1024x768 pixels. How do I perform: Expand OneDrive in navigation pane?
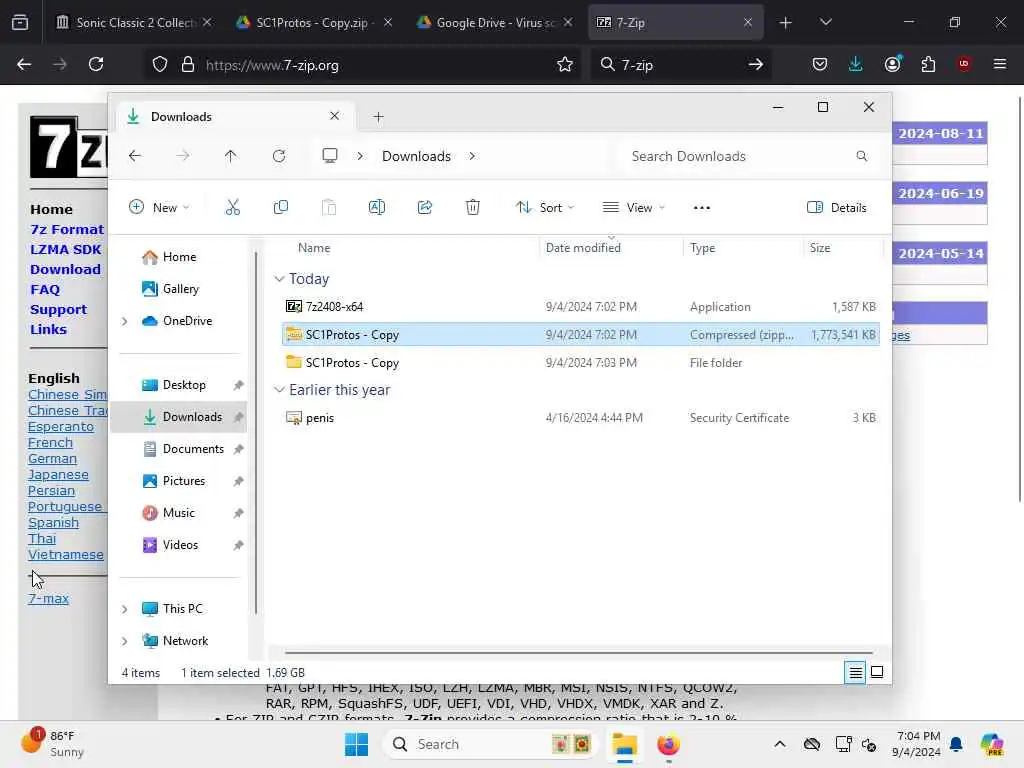[x=125, y=321]
